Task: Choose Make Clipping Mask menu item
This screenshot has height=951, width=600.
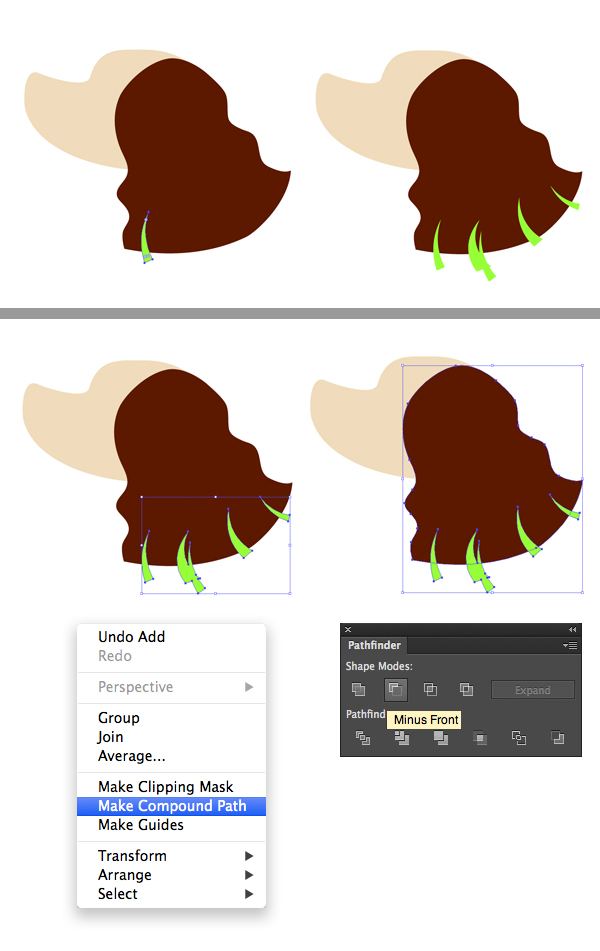Action: pyautogui.click(x=165, y=787)
